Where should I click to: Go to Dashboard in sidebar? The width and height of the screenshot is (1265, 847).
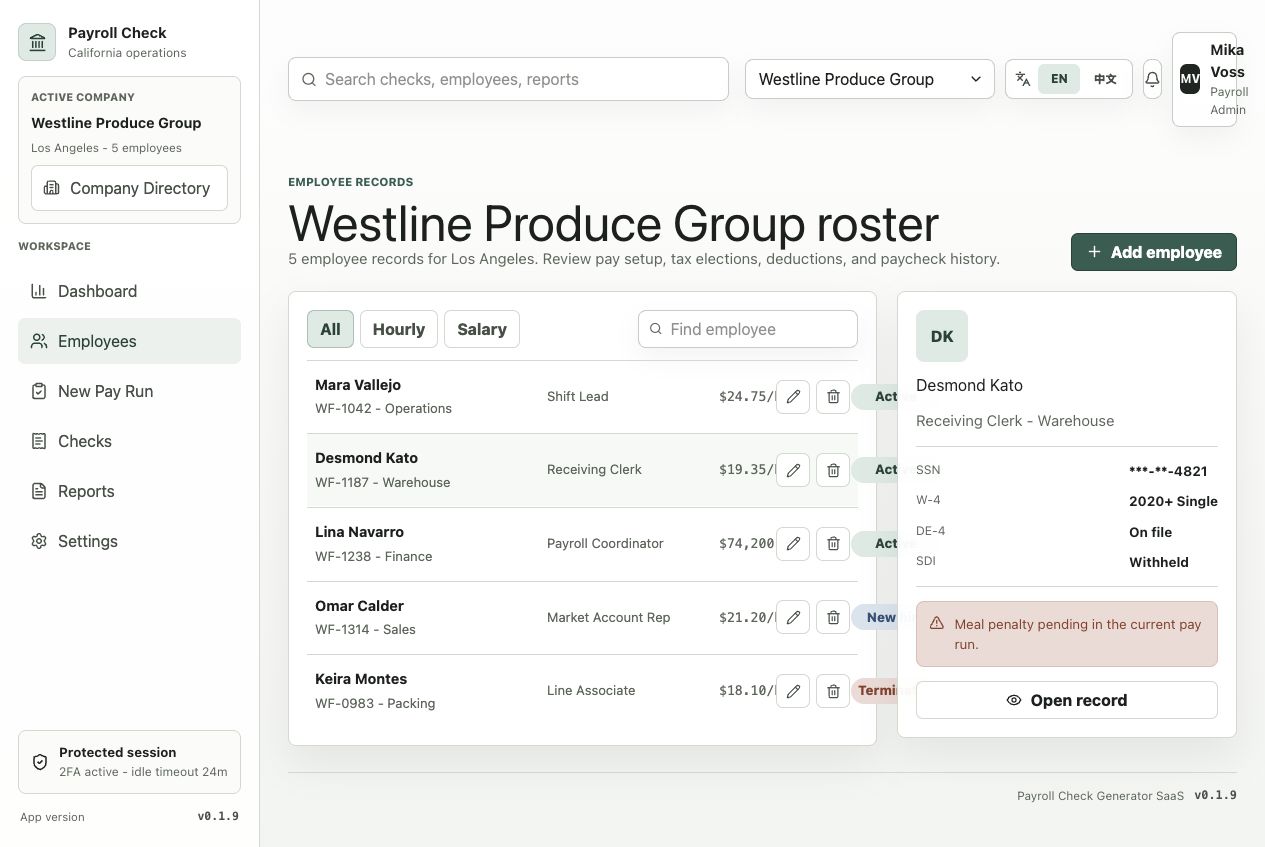click(x=129, y=291)
